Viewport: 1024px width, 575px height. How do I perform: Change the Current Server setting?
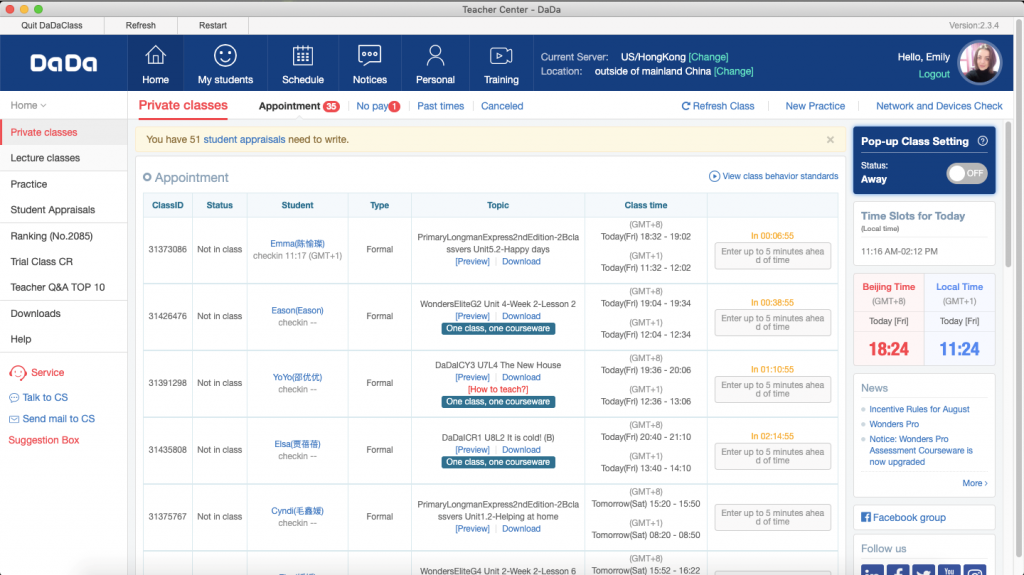[x=708, y=57]
